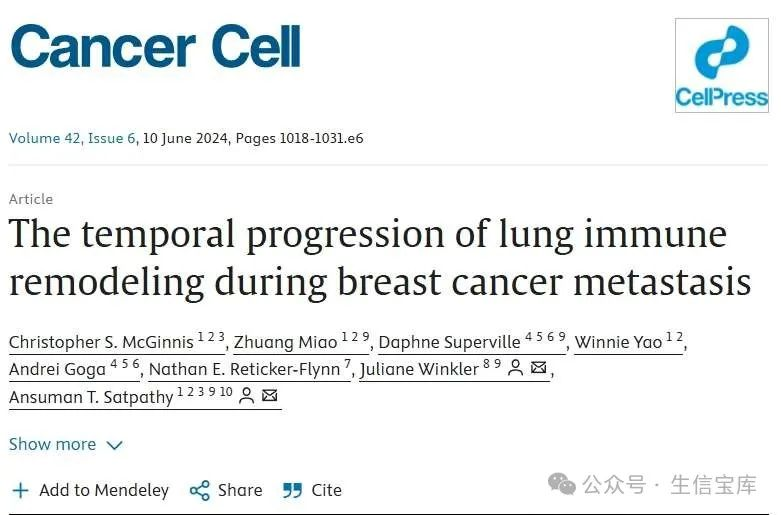Click the Add to Mendeley button
This screenshot has height=515, width=781.
90,490
